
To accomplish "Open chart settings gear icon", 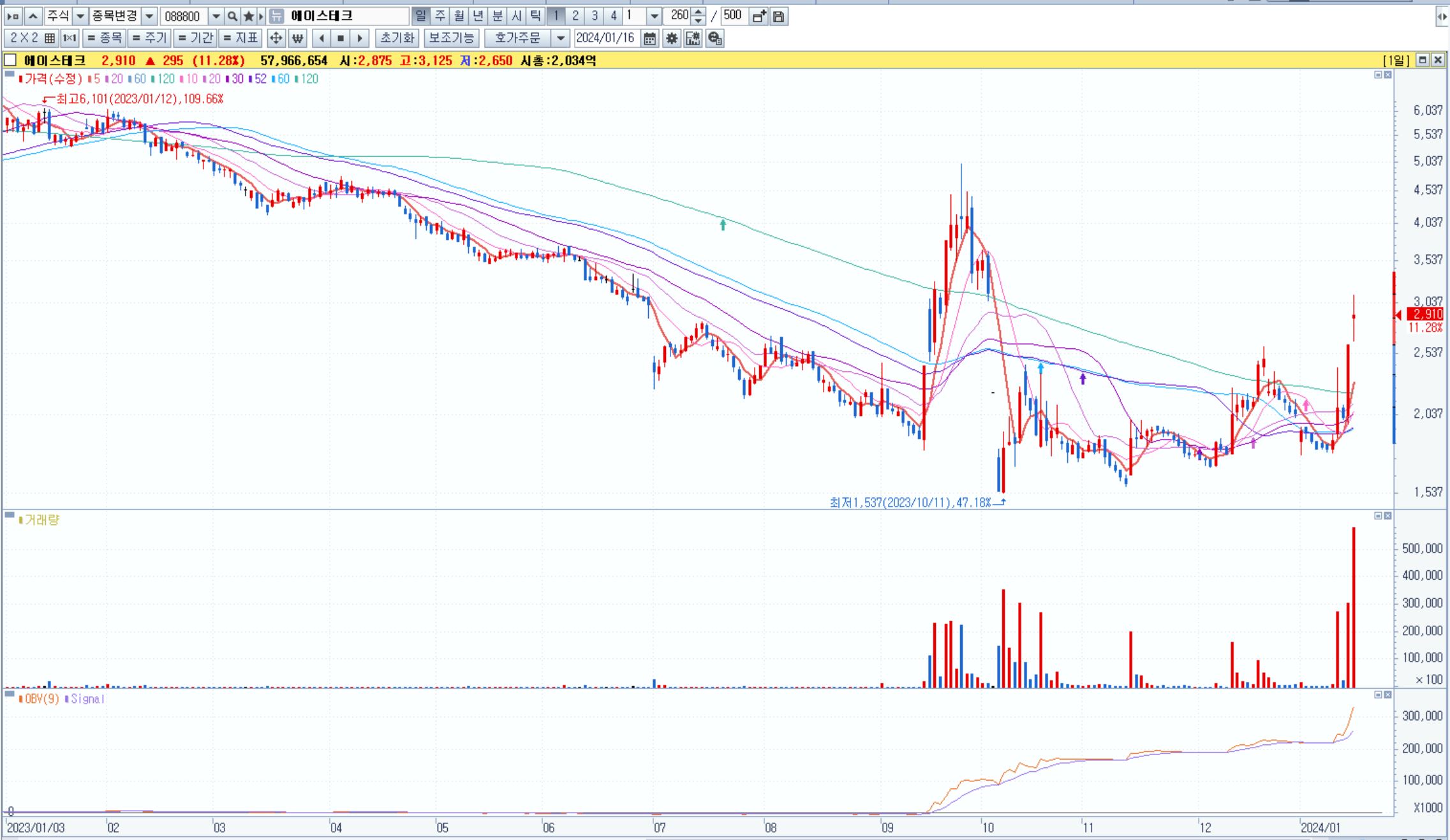I will tap(672, 38).
